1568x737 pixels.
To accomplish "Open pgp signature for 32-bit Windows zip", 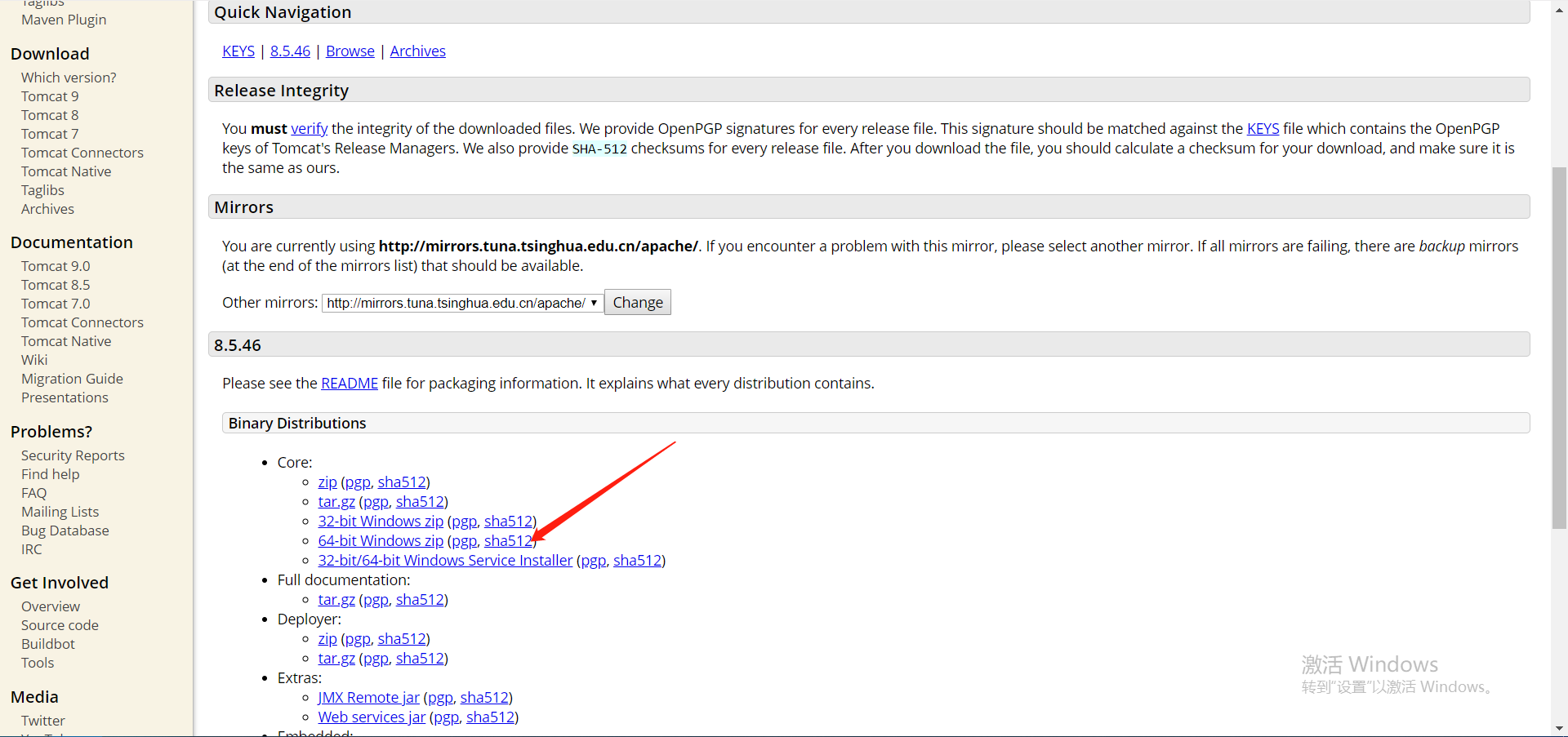I will [464, 522].
